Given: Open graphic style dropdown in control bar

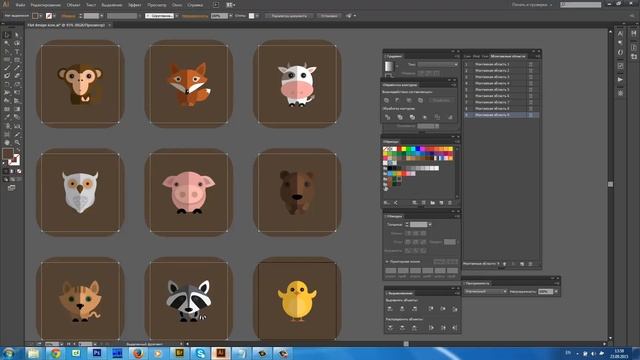Looking at the screenshot, I should [257, 16].
